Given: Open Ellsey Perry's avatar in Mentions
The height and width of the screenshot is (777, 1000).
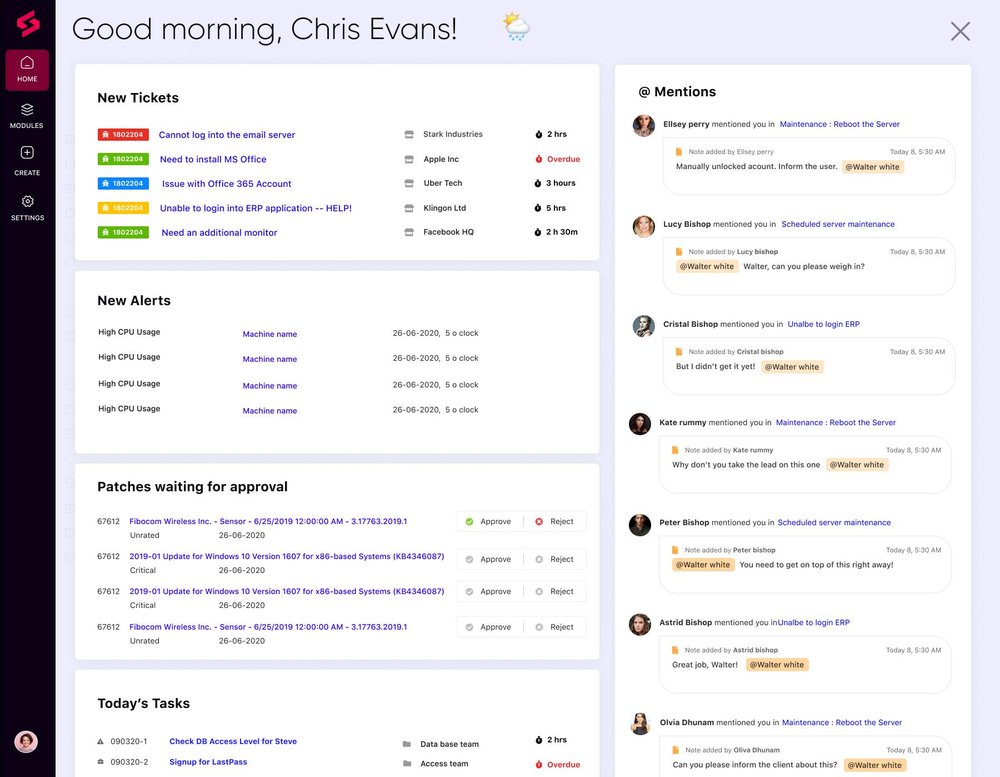Looking at the screenshot, I should click(643, 125).
